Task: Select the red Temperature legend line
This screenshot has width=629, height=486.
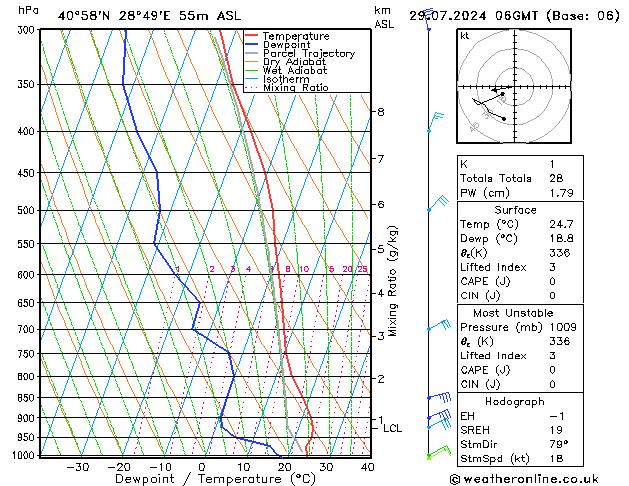Action: 252,36
